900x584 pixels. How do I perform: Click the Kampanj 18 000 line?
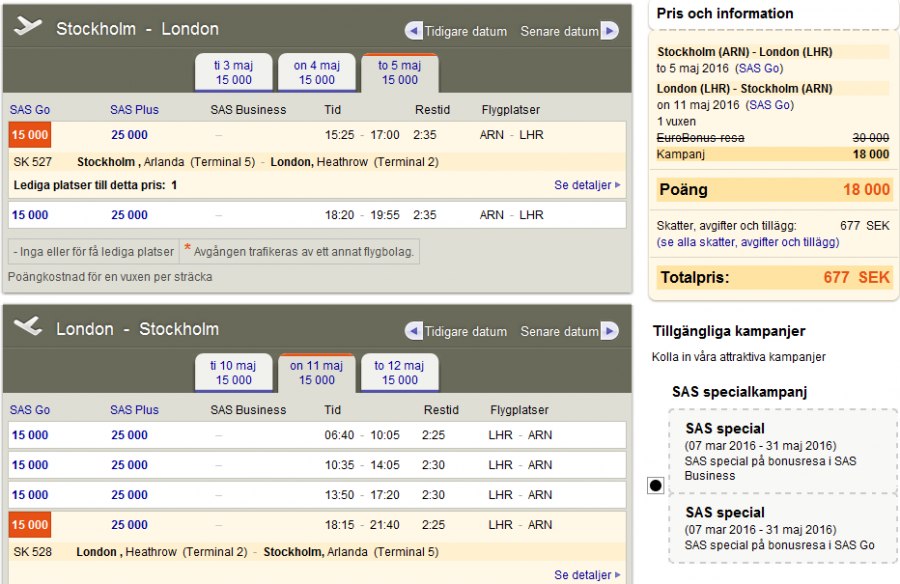773,154
